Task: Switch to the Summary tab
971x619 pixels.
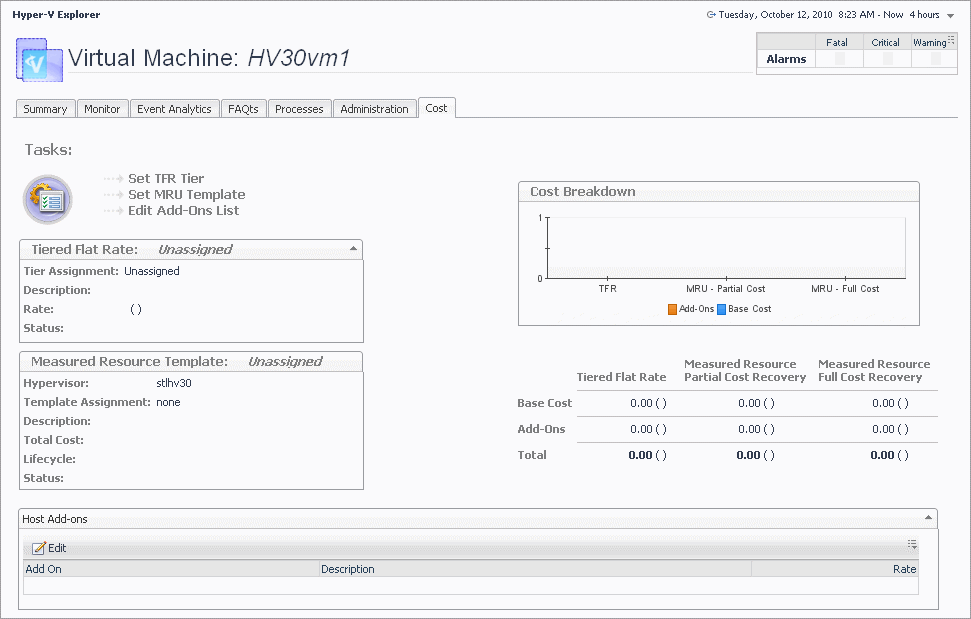Action: pyautogui.click(x=45, y=109)
